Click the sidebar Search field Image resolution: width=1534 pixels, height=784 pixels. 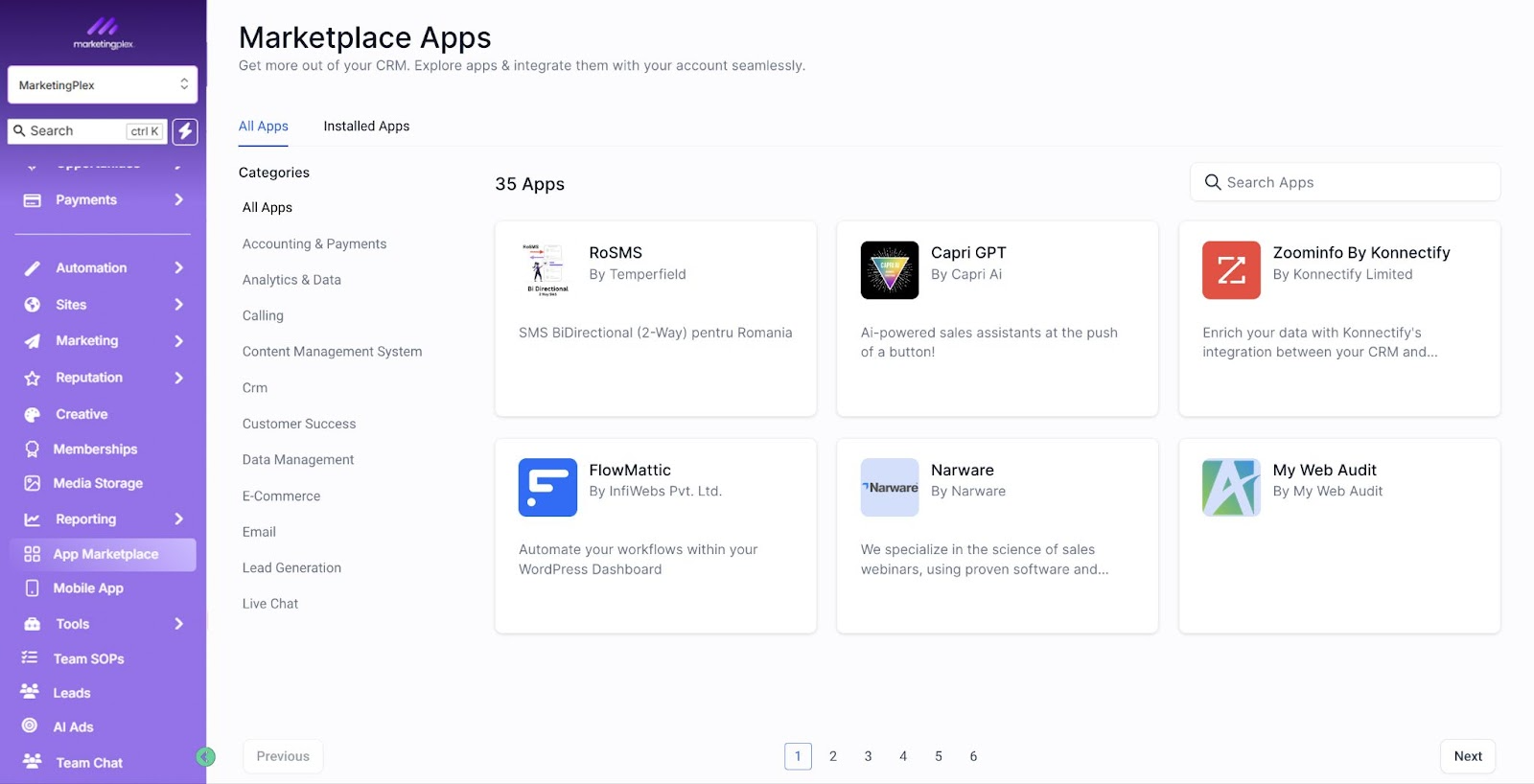click(x=87, y=131)
